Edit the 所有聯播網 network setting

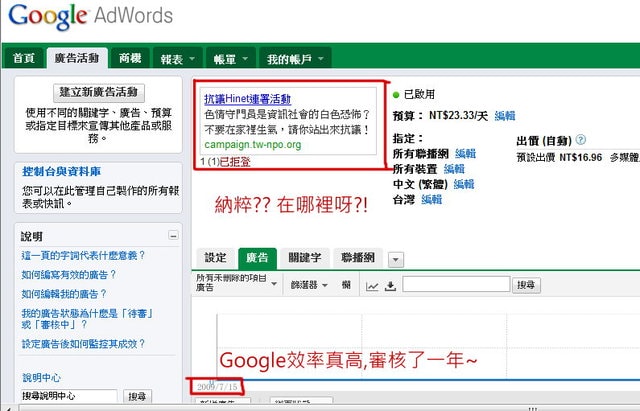point(465,154)
